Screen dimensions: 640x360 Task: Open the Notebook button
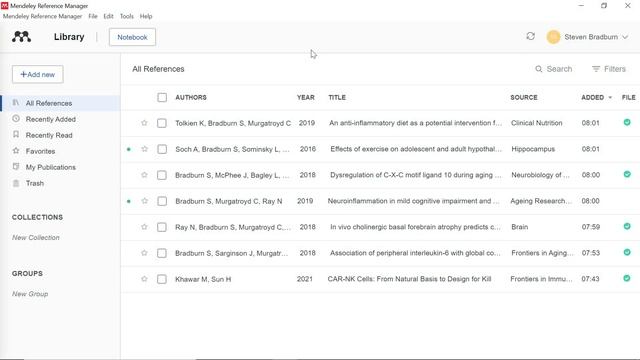(132, 37)
